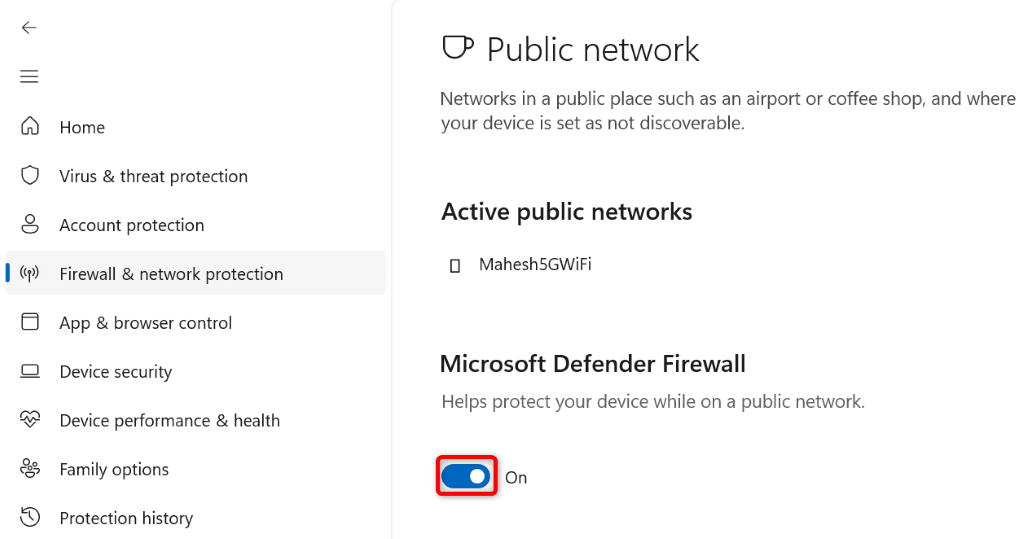Navigate to Device security

click(115, 372)
